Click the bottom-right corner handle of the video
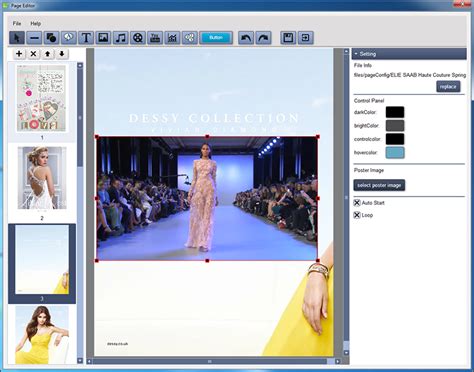This screenshot has height=372, width=474. click(318, 261)
